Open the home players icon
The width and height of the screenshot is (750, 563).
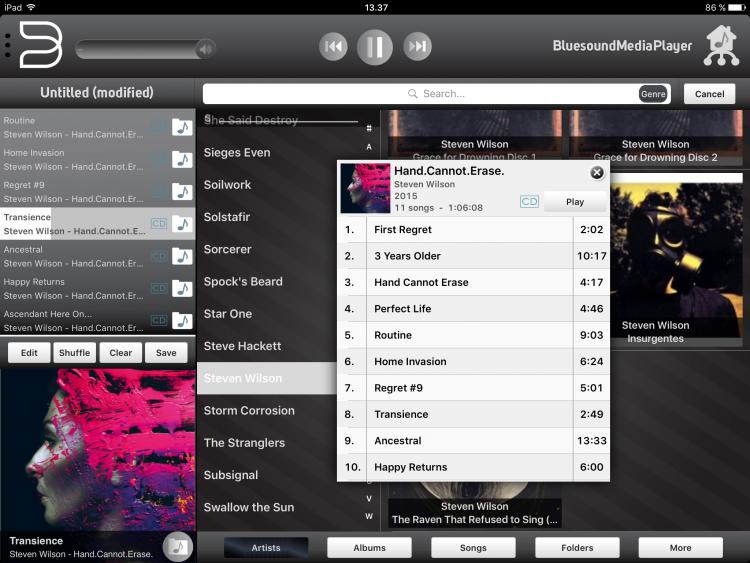pos(721,46)
